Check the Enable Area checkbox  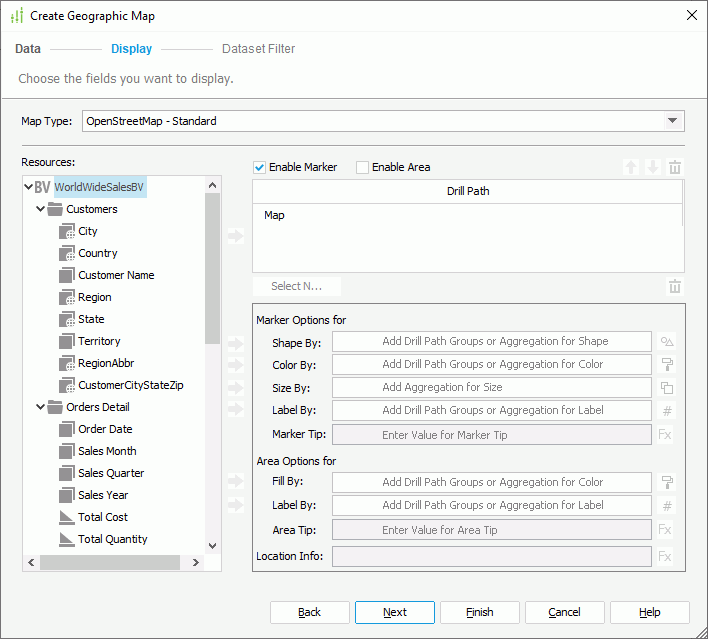(363, 167)
